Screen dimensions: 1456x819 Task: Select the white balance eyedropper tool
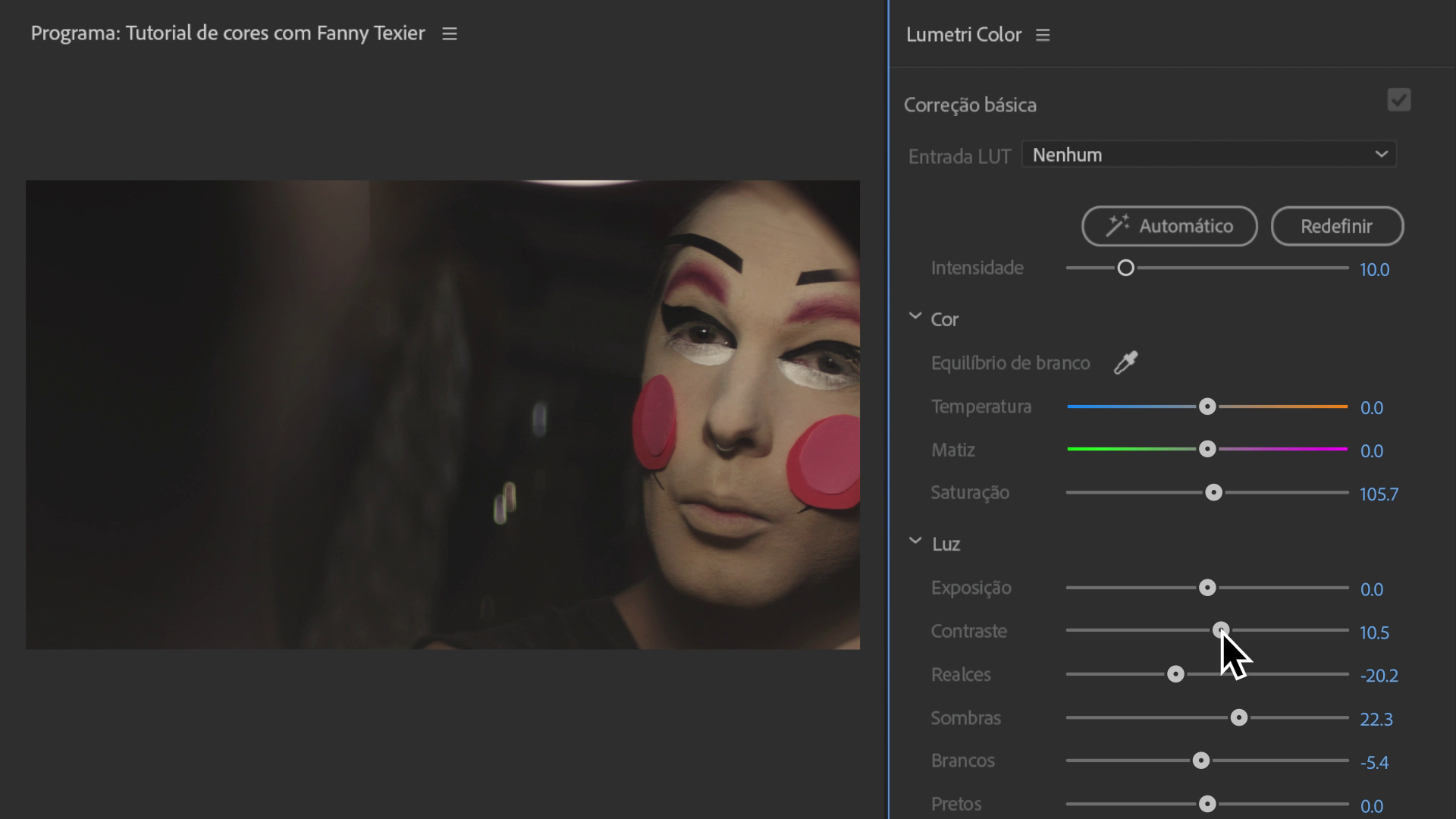point(1125,362)
